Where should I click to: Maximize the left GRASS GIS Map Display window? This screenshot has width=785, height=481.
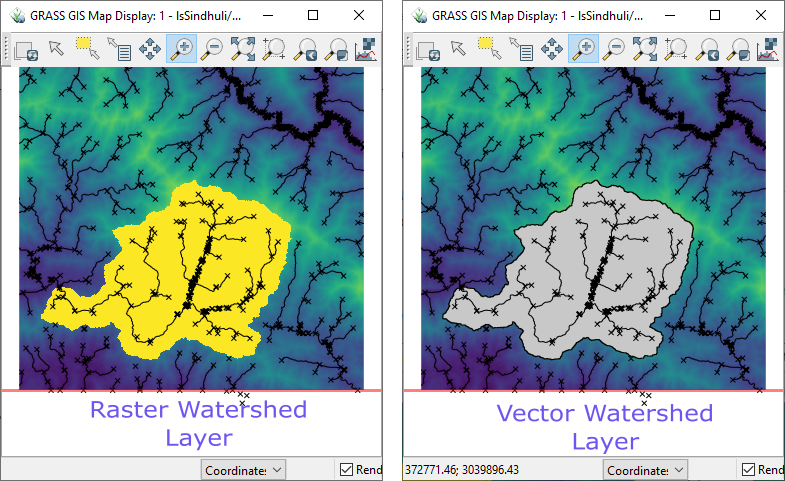coord(313,16)
